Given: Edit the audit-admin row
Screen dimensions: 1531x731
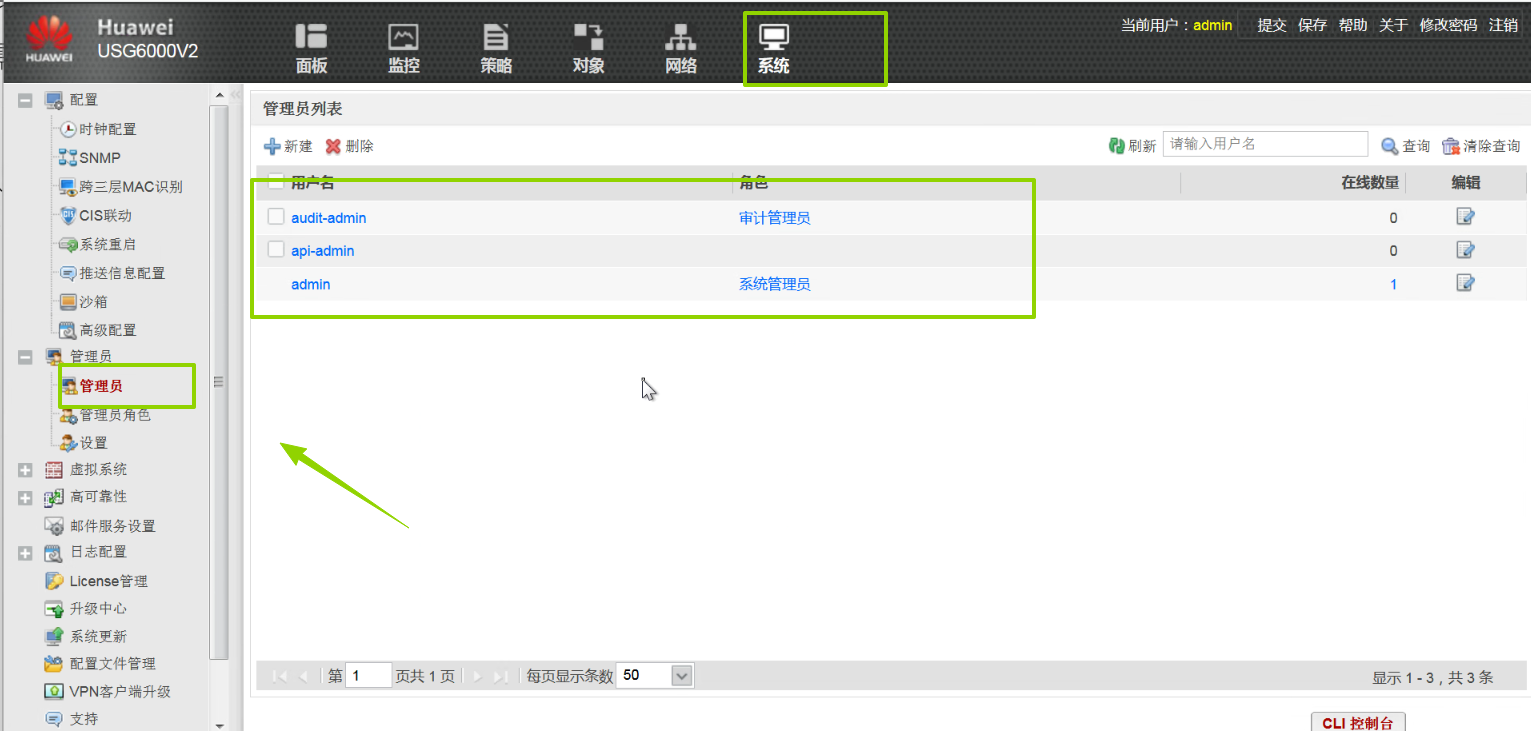Looking at the screenshot, I should tap(1465, 217).
